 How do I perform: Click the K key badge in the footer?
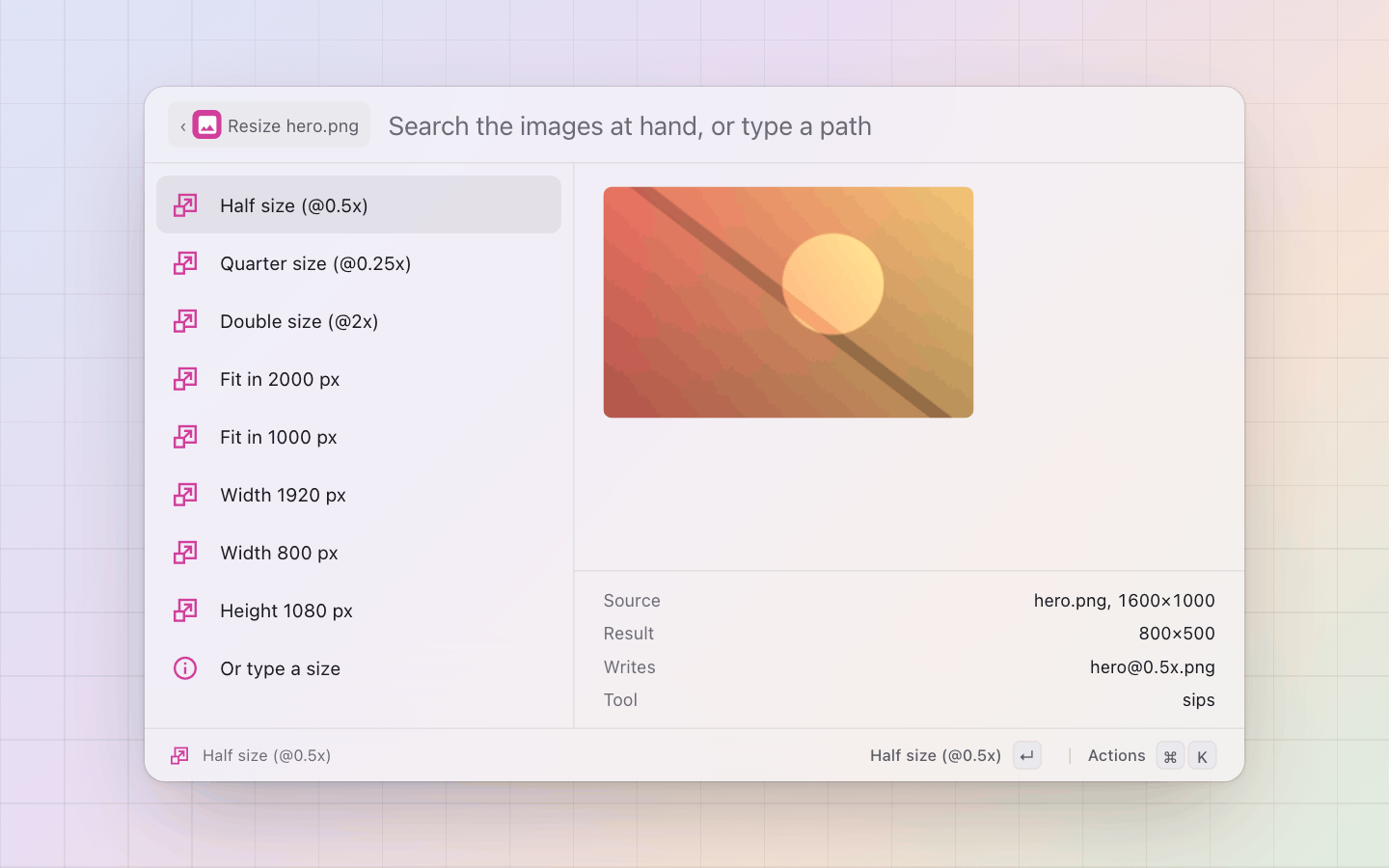pos(1202,756)
